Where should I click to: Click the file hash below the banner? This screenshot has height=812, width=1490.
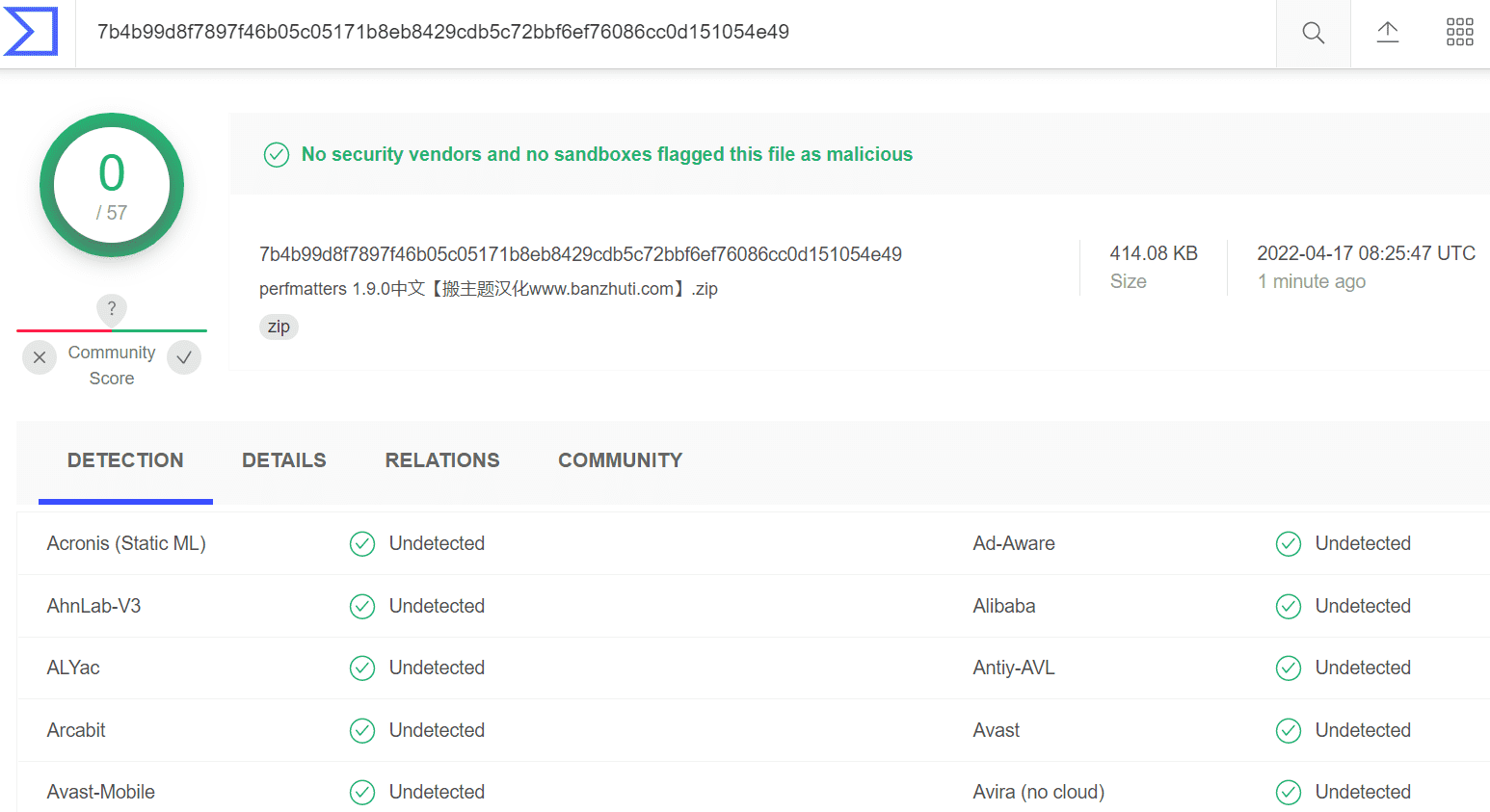click(x=580, y=254)
